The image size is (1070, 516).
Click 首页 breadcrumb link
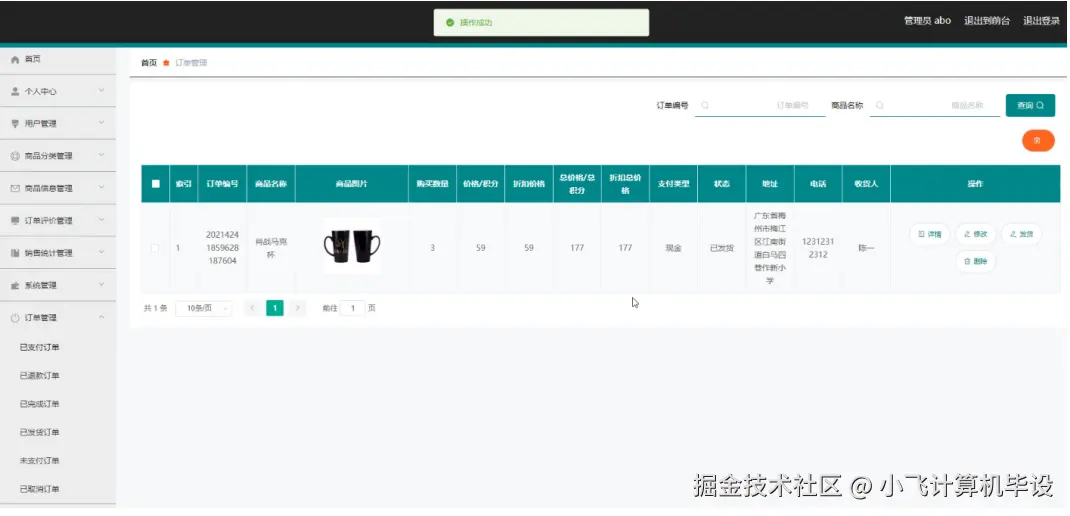(149, 63)
